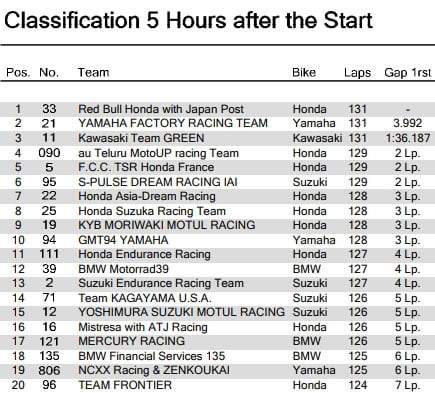
Task: Click YAMAHA FACTORY RACING TEAM team name
Action: (x=173, y=123)
